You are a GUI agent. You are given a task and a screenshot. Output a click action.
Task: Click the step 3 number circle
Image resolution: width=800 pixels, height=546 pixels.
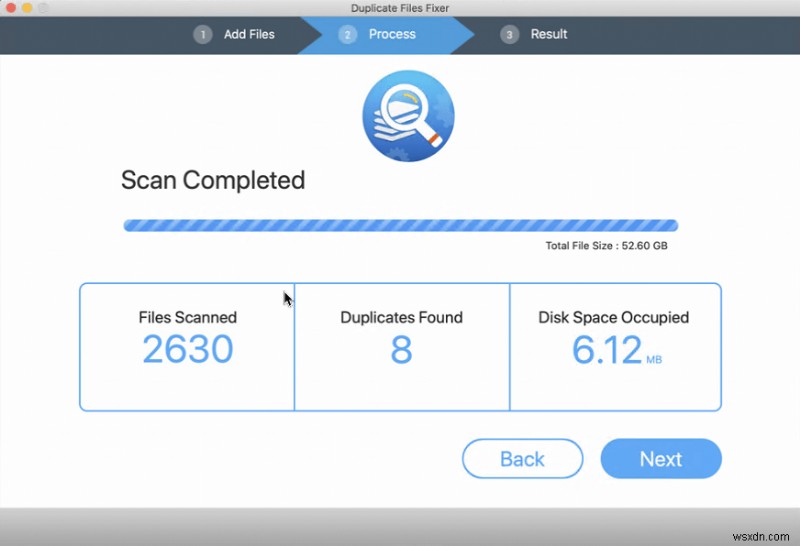pyautogui.click(x=510, y=34)
